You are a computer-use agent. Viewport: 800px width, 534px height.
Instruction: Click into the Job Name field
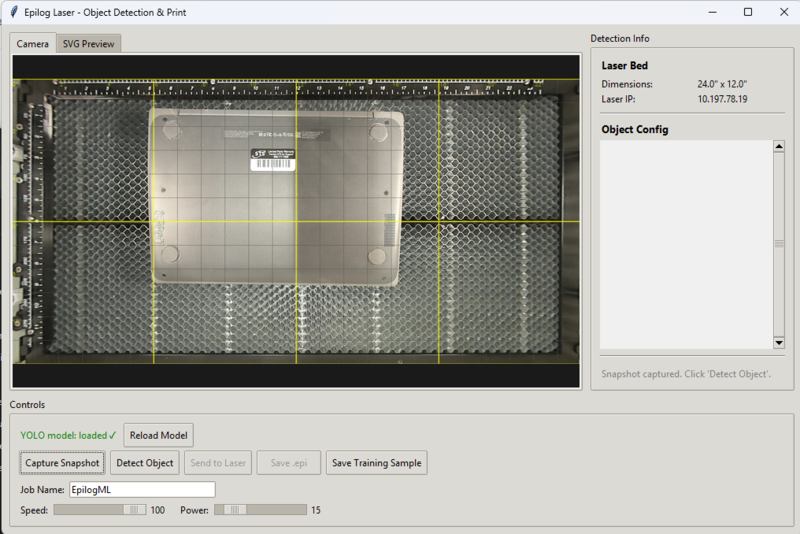142,490
